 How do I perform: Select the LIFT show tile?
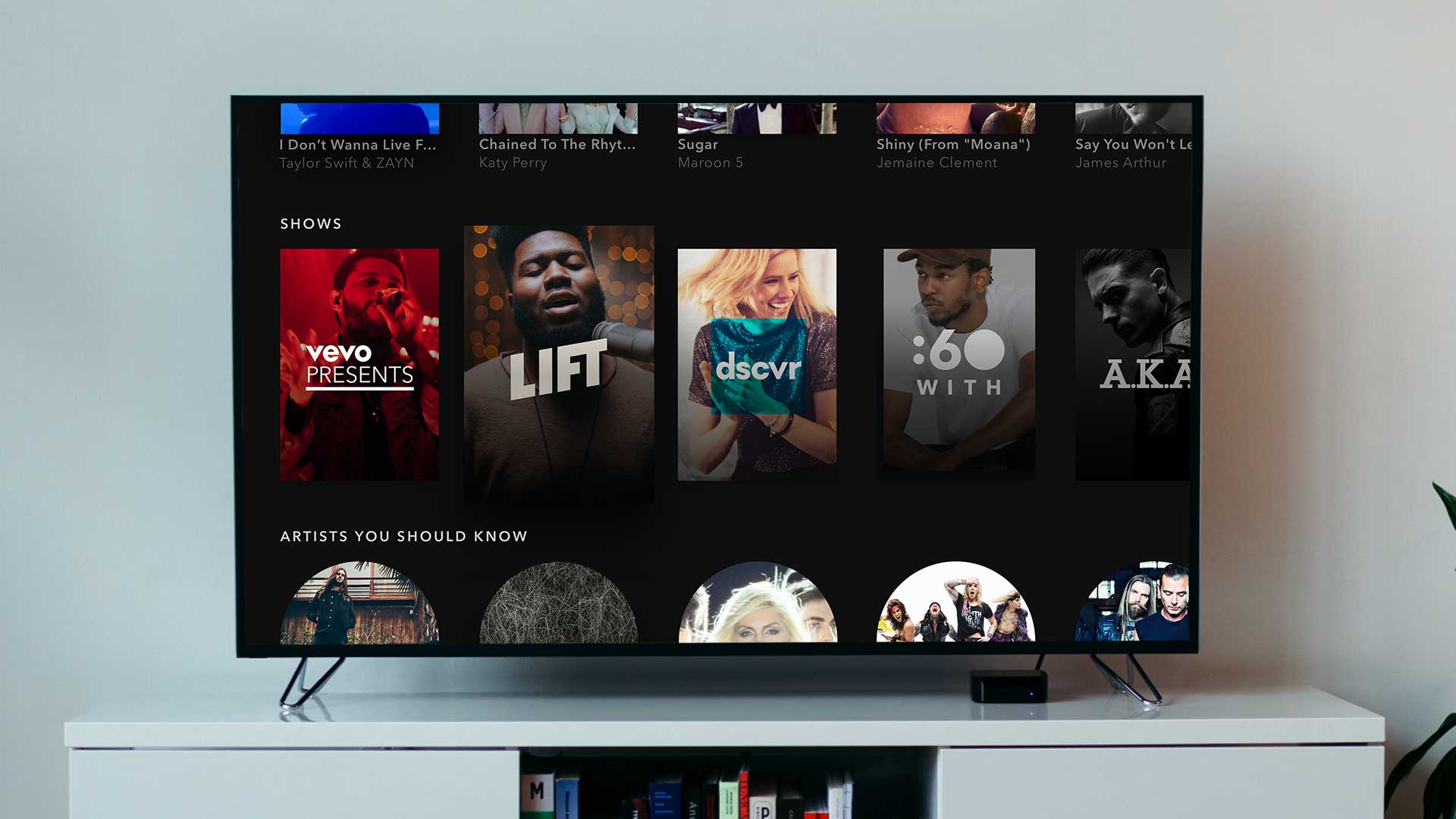[x=559, y=364]
